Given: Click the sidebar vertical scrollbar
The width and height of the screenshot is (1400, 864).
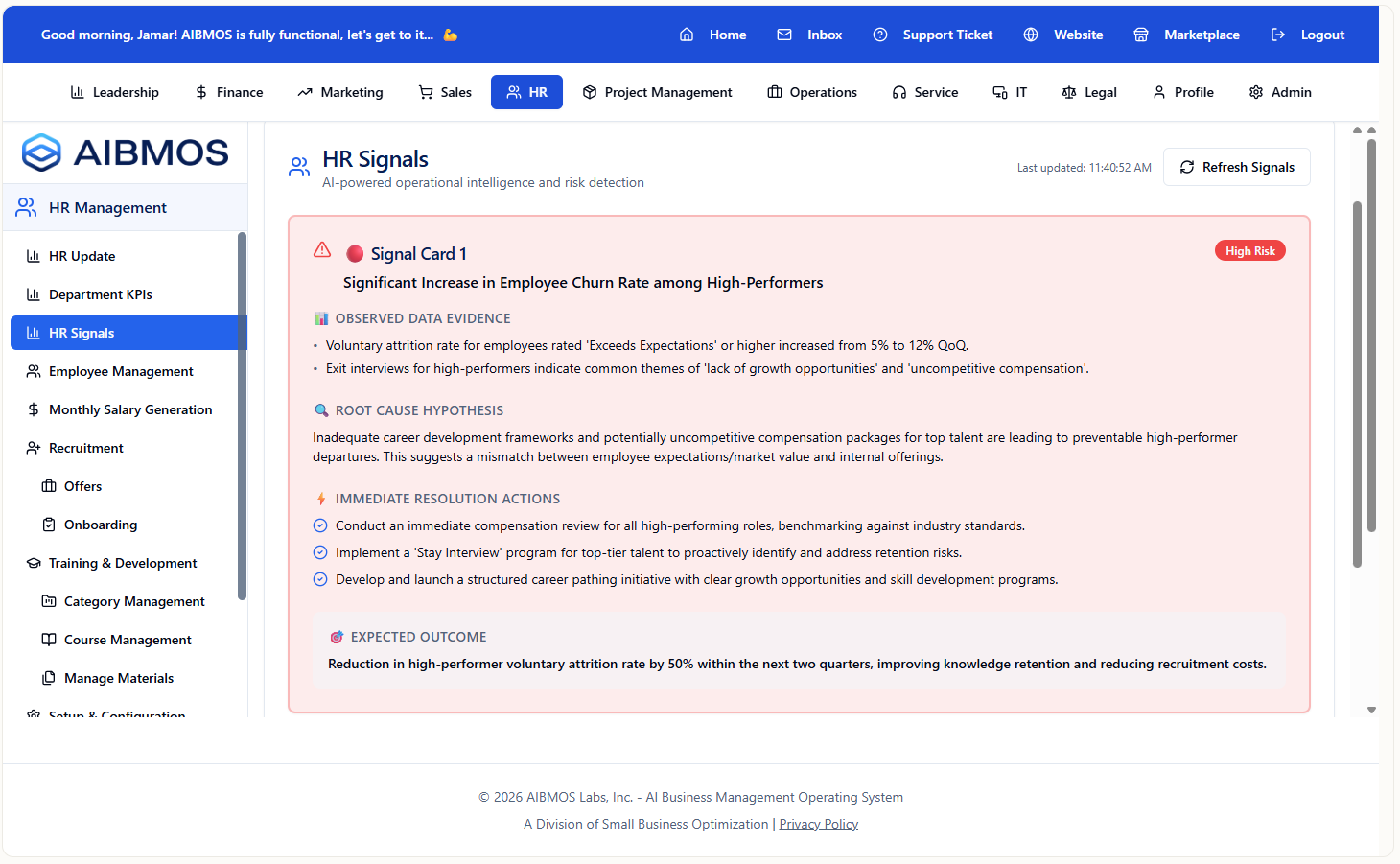Looking at the screenshot, I should (242, 416).
